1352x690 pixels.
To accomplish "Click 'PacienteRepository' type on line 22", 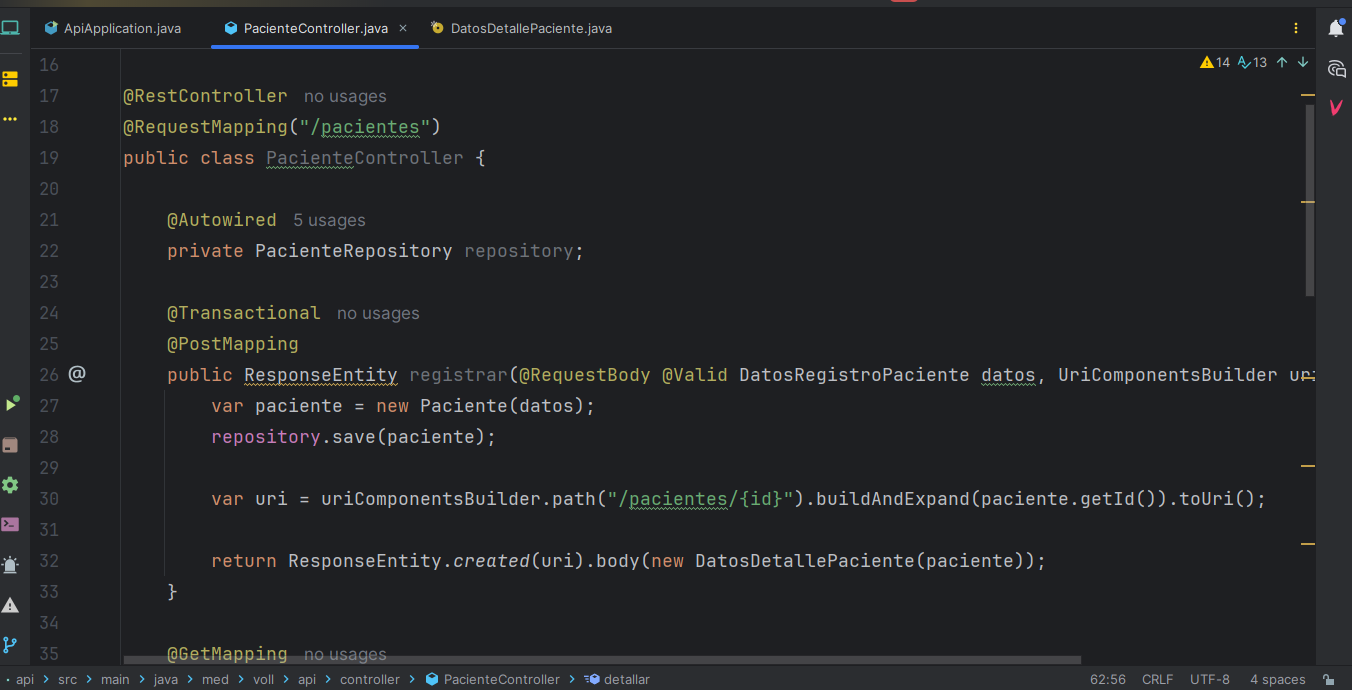I will [354, 251].
